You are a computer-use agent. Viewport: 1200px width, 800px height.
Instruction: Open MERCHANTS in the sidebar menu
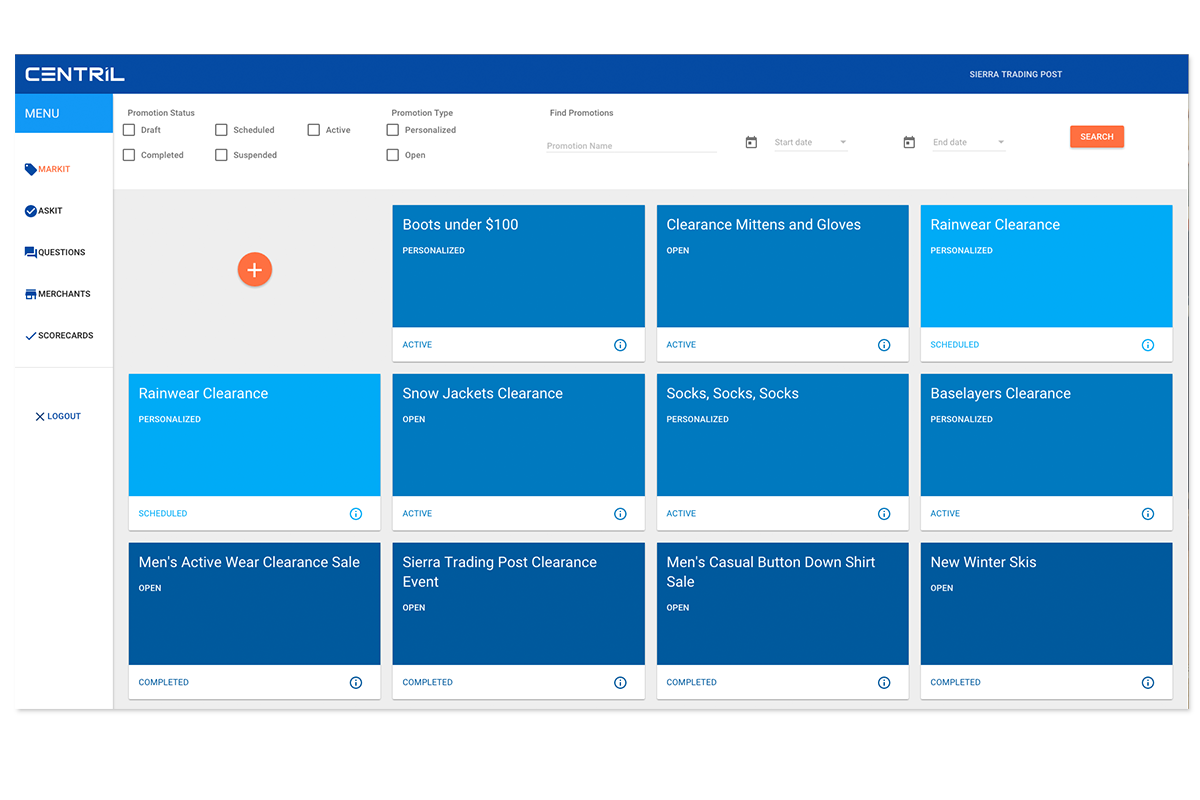(64, 294)
